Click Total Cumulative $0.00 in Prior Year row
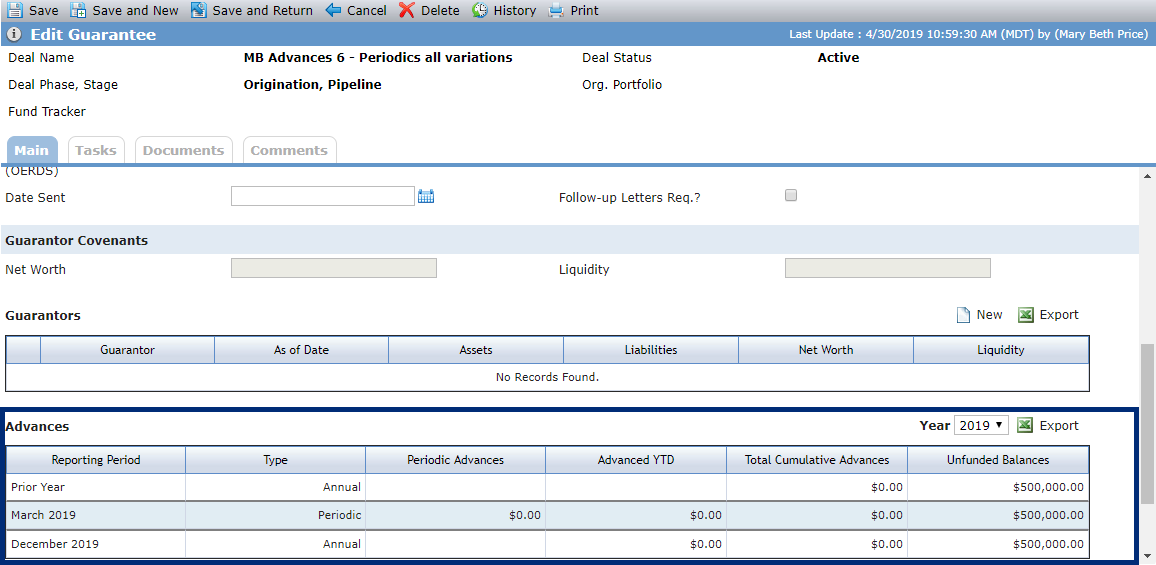Image resolution: width=1156 pixels, height=565 pixels. (886, 487)
